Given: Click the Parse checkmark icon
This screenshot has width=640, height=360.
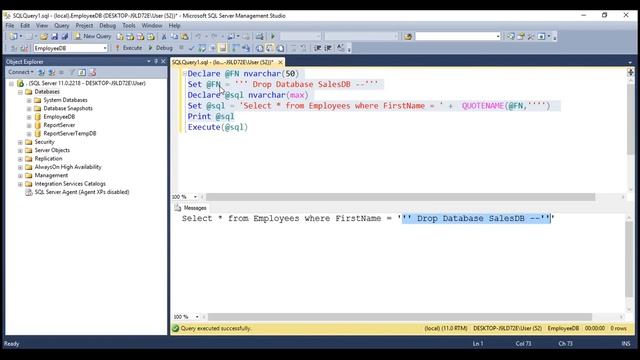Looking at the screenshot, I should tap(191, 48).
